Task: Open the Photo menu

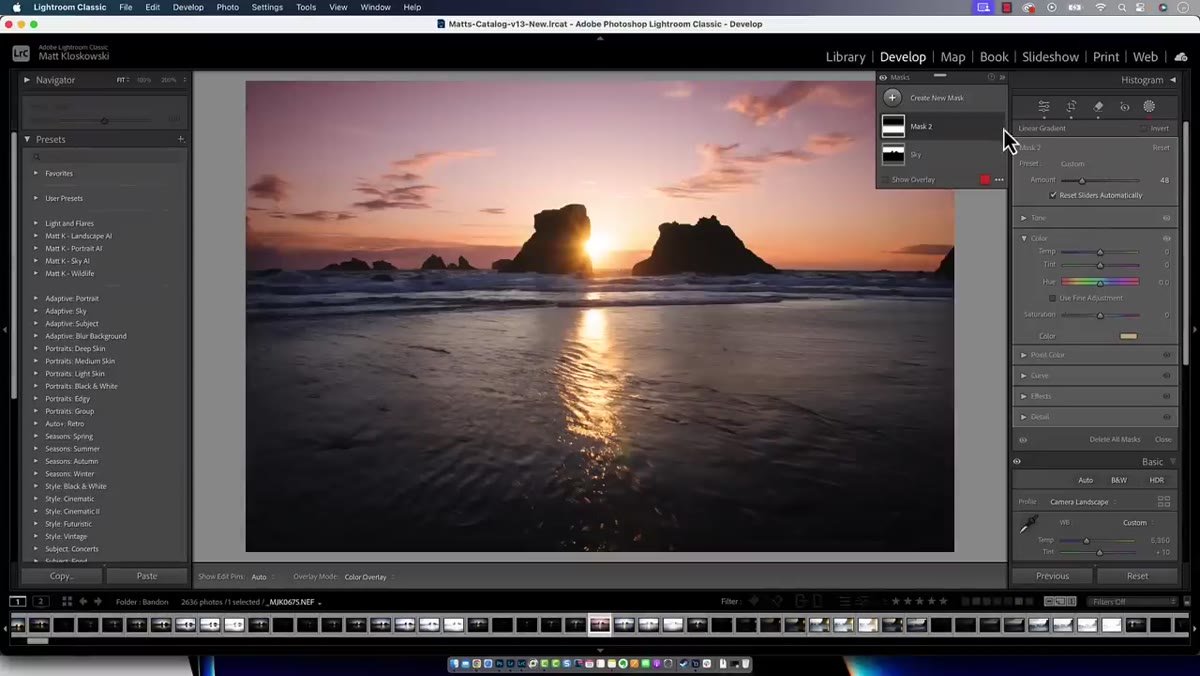Action: coord(228,7)
